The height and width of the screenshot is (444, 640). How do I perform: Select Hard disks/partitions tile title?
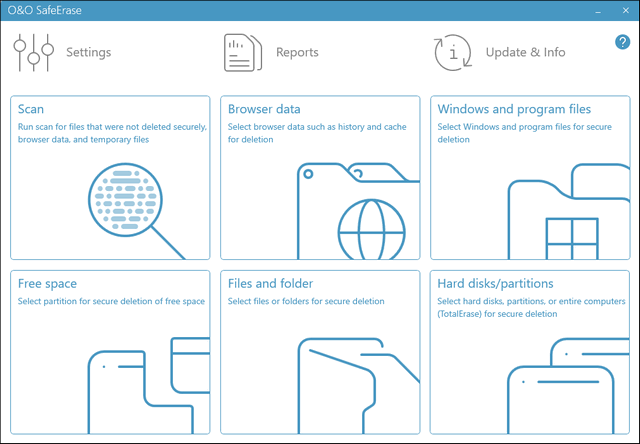pos(495,284)
